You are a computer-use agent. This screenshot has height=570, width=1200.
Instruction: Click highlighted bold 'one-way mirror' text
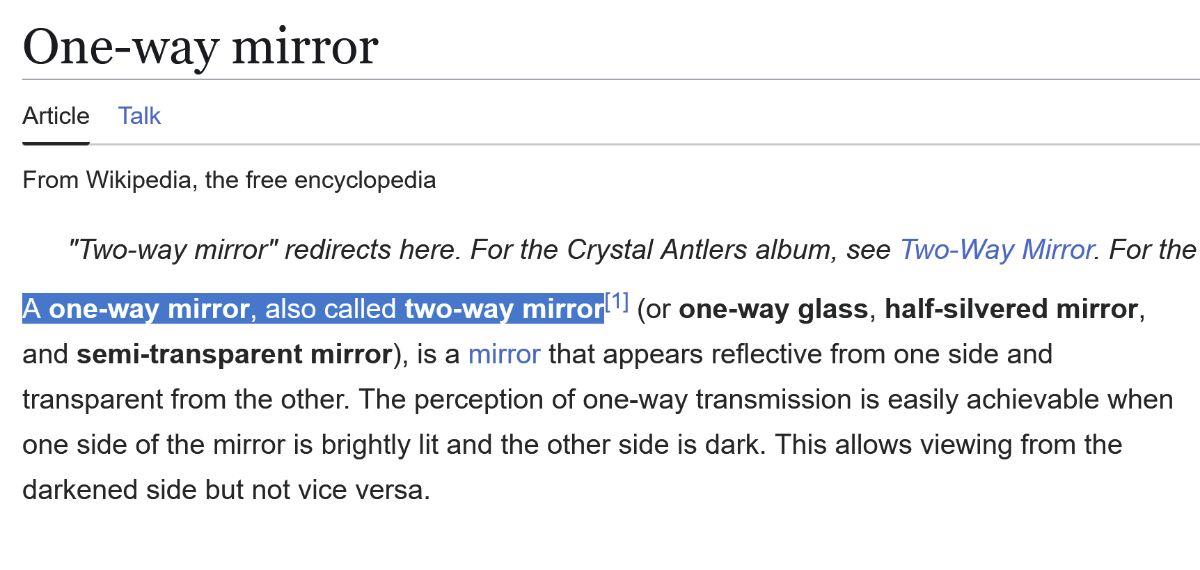[149, 309]
